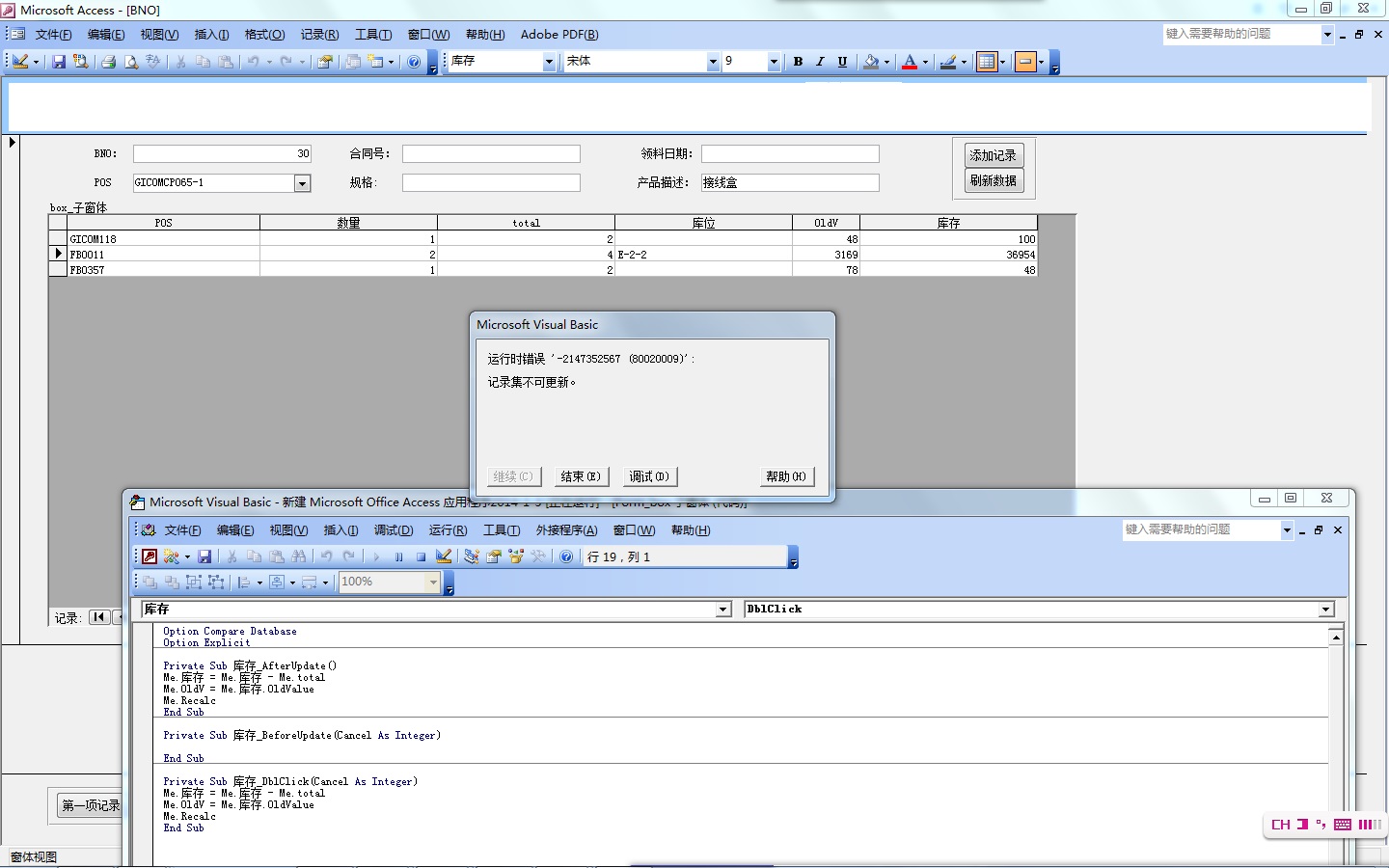
Task: Toggle Italic formatting in the Access toolbar
Action: pos(820,62)
